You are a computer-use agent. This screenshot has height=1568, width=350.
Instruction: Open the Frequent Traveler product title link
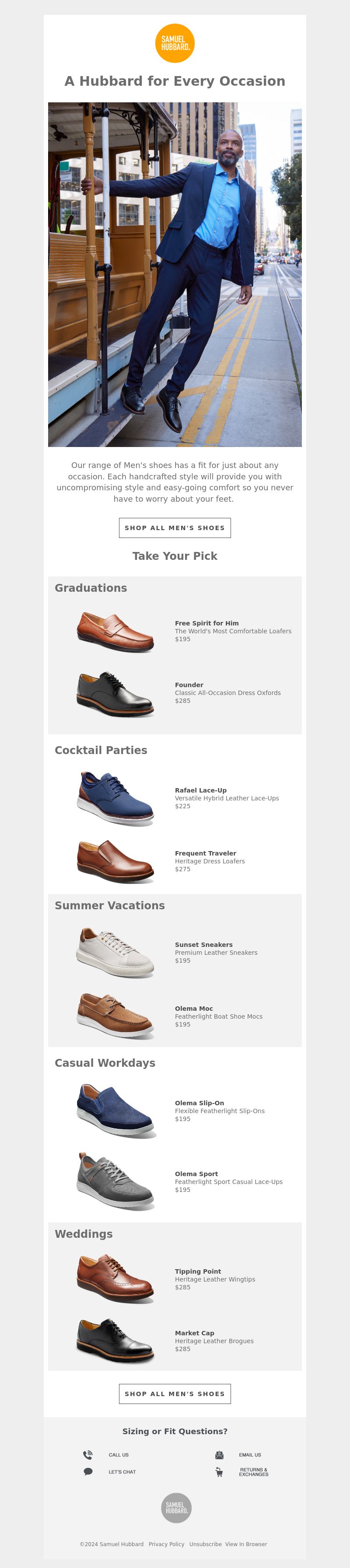tap(205, 853)
